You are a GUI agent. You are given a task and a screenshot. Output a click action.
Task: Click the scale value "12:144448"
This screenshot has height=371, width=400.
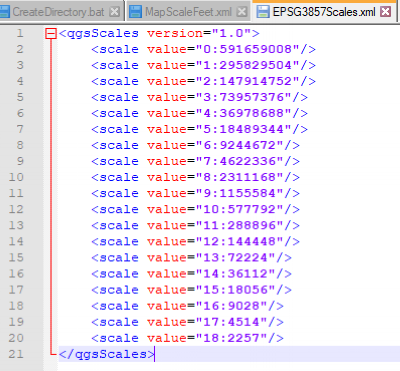[240, 241]
